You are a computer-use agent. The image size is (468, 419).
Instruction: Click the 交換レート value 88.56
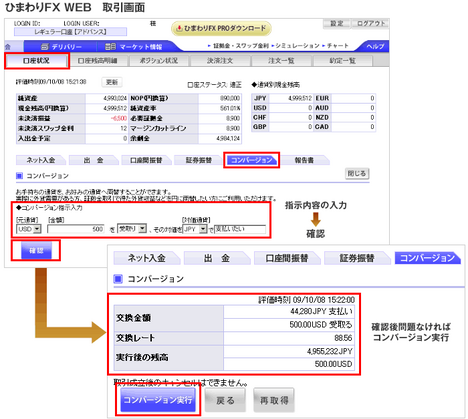pos(343,338)
